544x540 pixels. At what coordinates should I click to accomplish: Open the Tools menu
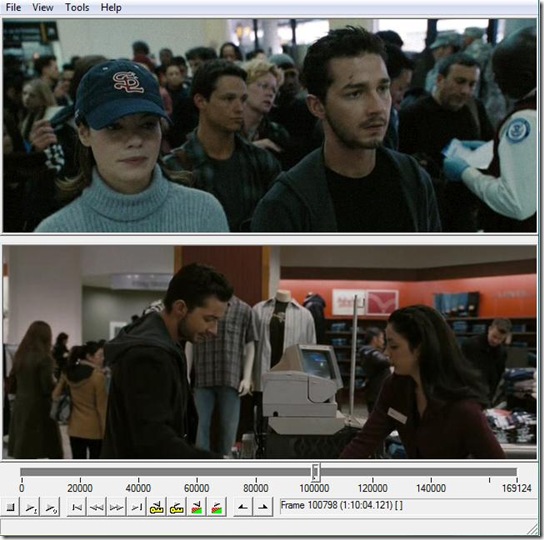click(77, 7)
